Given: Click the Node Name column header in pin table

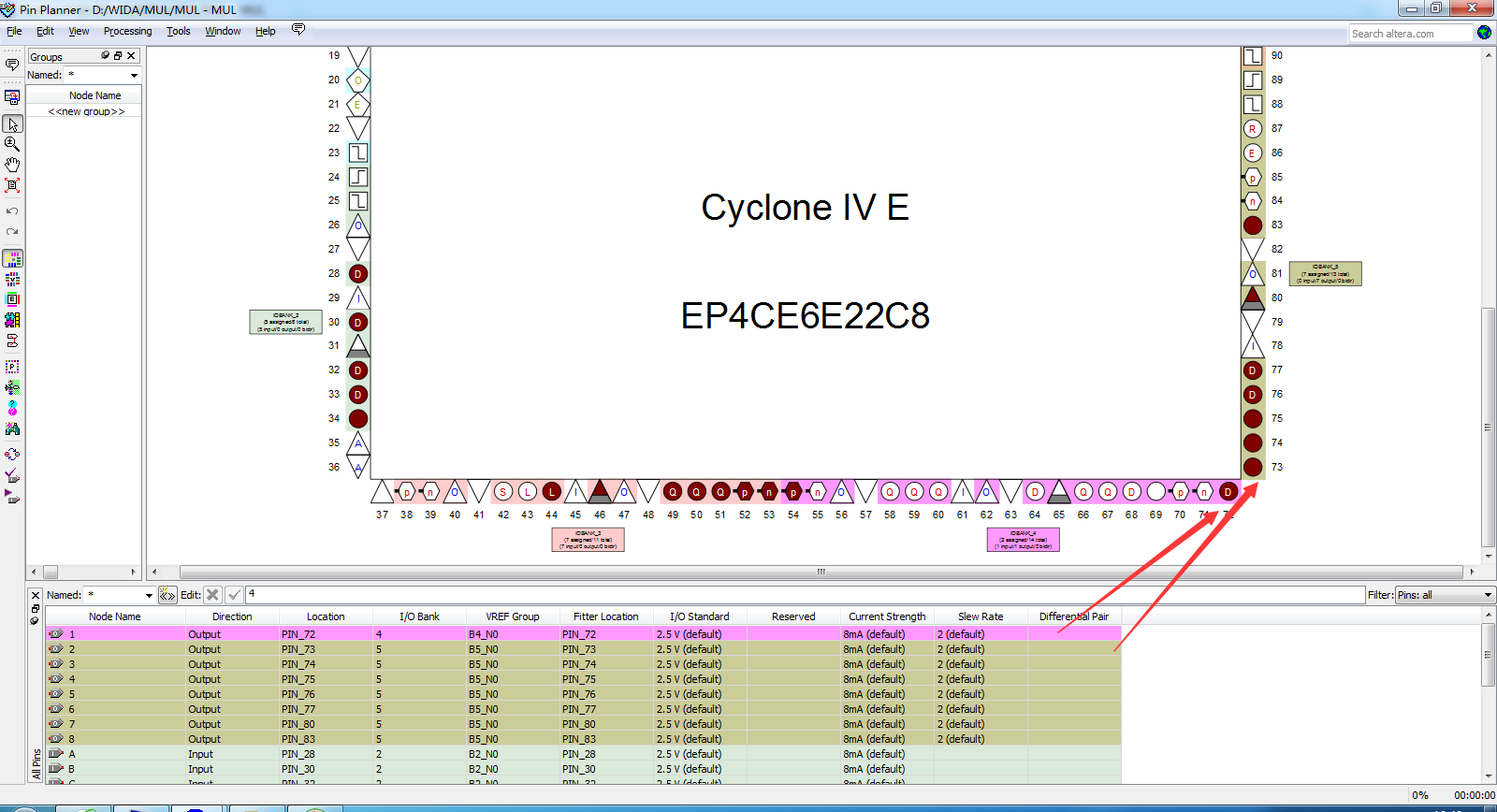Looking at the screenshot, I should 114,616.
